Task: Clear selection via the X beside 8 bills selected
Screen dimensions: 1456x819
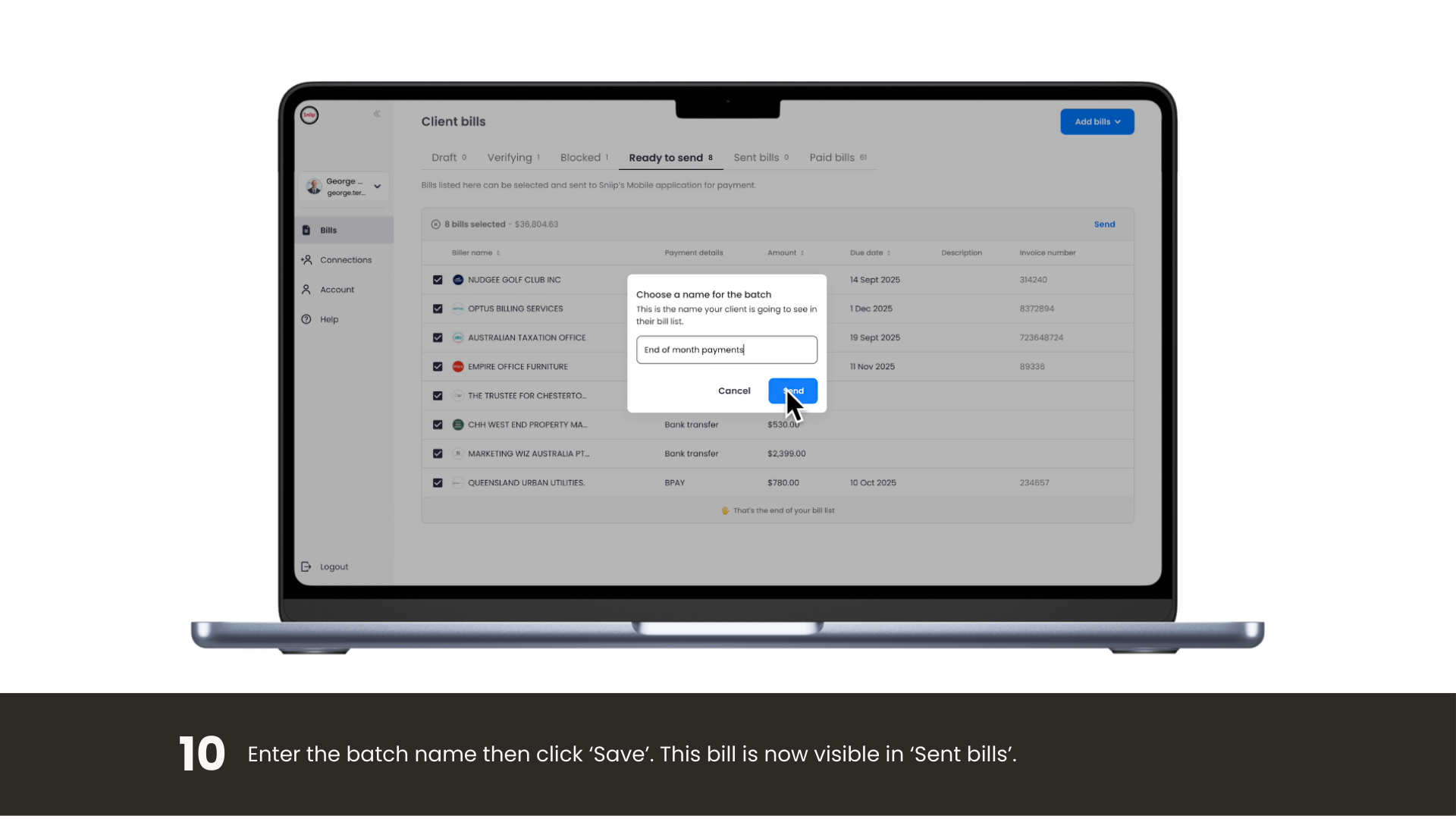Action: click(x=436, y=224)
